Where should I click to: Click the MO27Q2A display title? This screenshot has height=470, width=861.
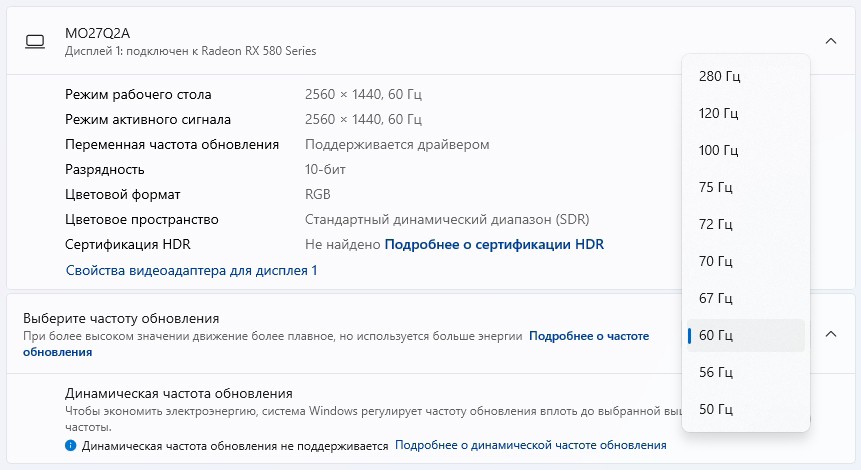point(98,33)
